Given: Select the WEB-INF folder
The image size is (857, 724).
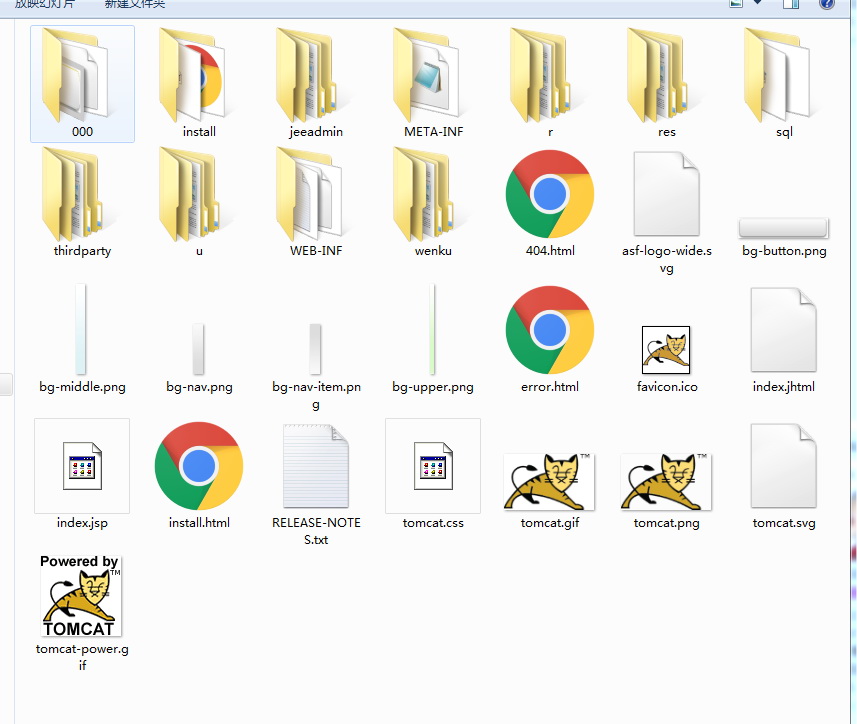Looking at the screenshot, I should tap(316, 203).
